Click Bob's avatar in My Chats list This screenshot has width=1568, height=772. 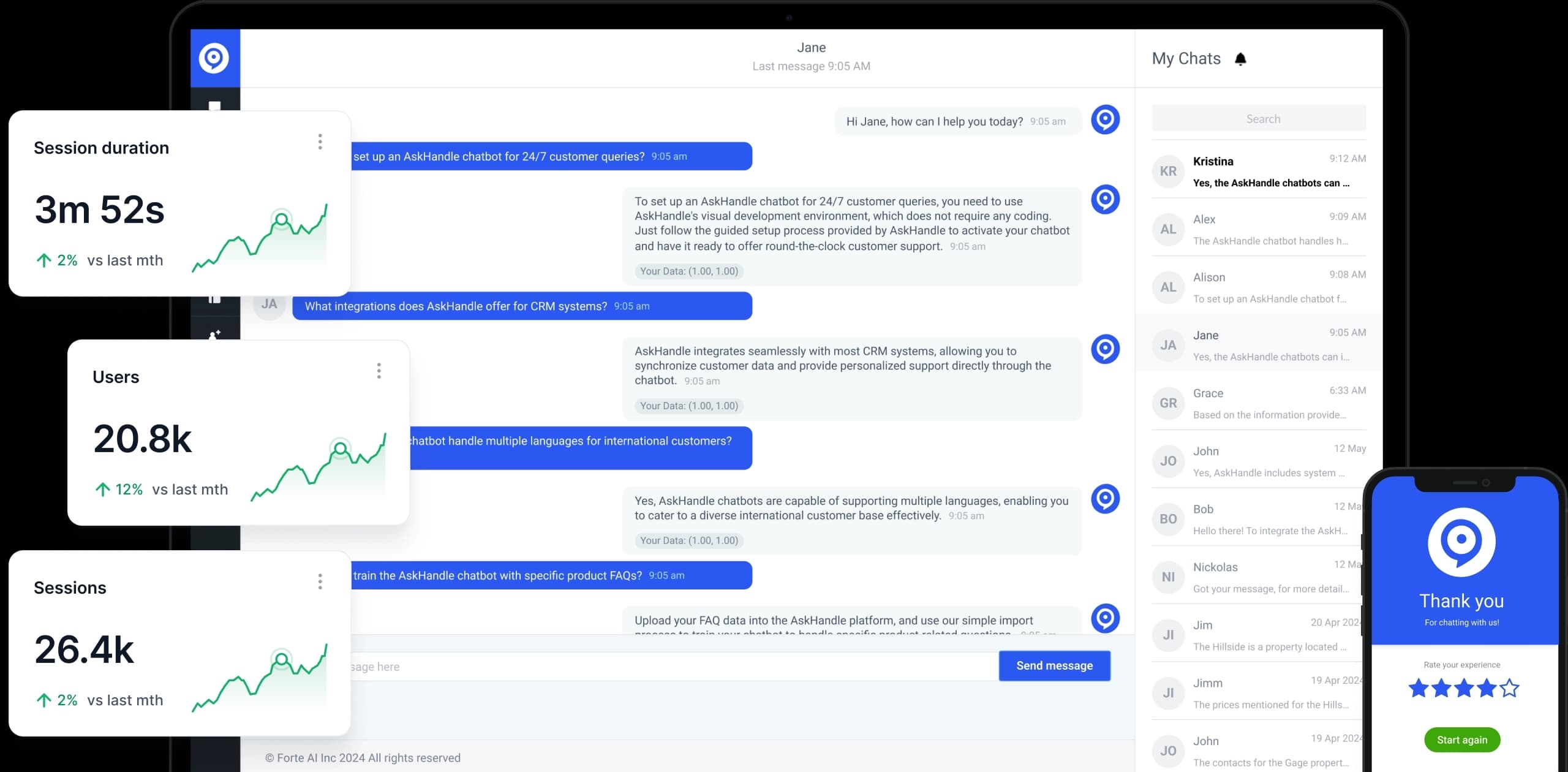[x=1168, y=518]
